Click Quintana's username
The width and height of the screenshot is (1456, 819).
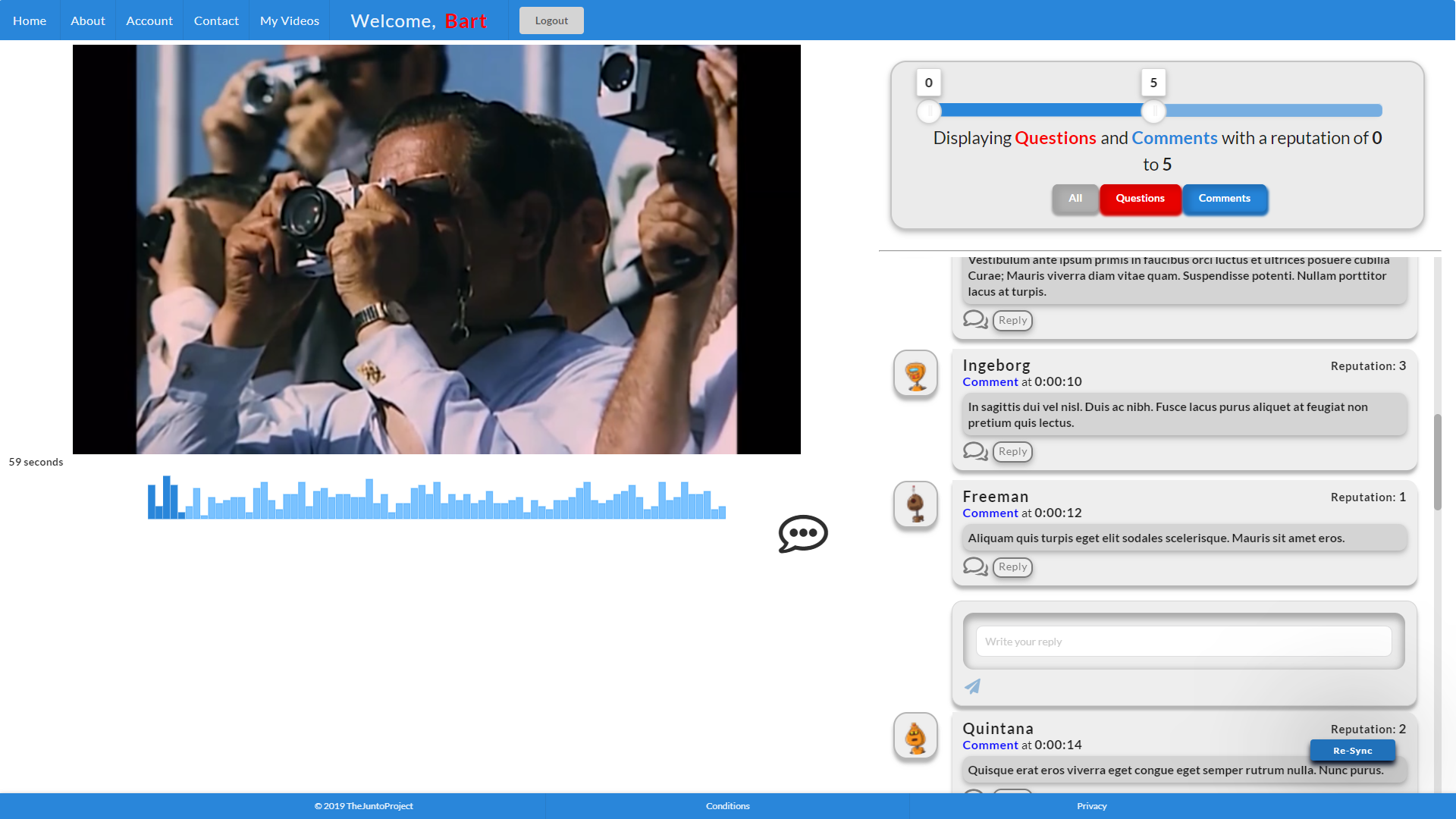click(998, 729)
